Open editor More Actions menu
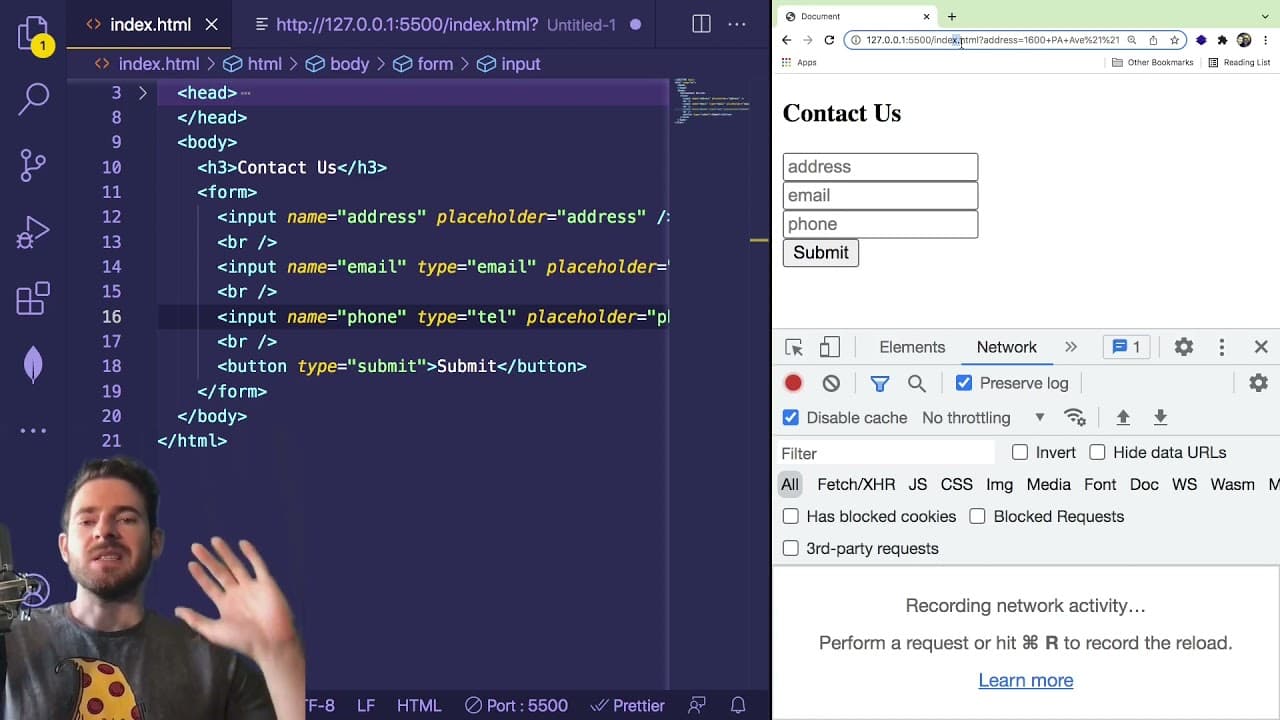 point(737,24)
